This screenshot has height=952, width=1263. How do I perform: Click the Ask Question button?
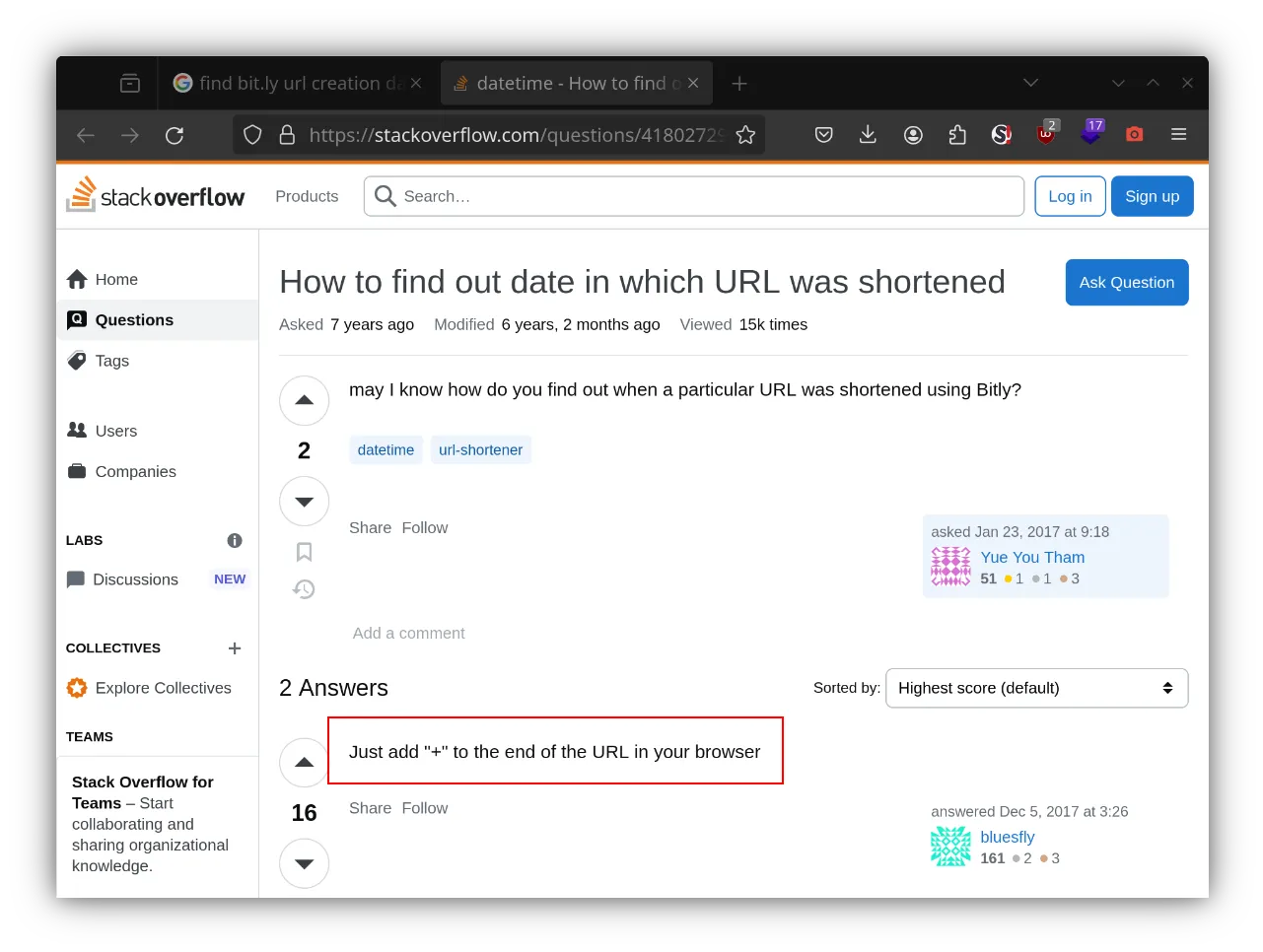coord(1127,282)
